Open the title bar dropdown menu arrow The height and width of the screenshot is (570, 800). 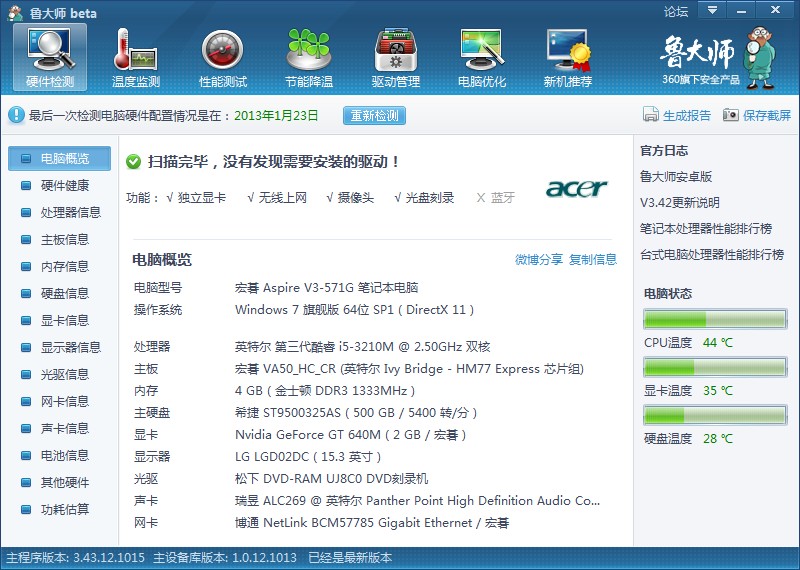(x=712, y=11)
